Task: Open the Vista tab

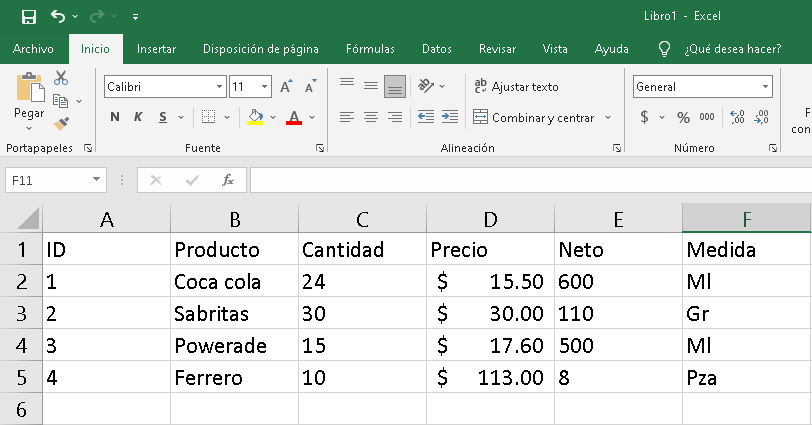Action: [x=555, y=49]
